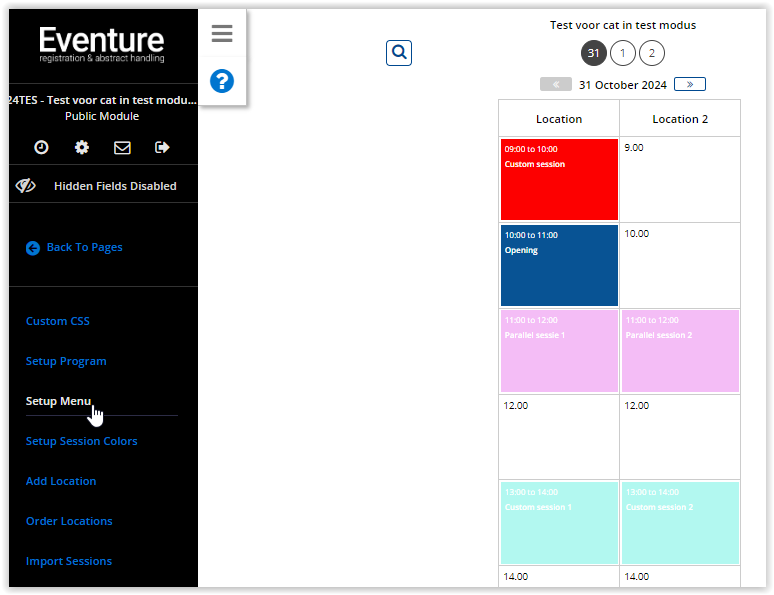Open Setup Program in sidebar
The width and height of the screenshot is (774, 595).
(x=66, y=361)
